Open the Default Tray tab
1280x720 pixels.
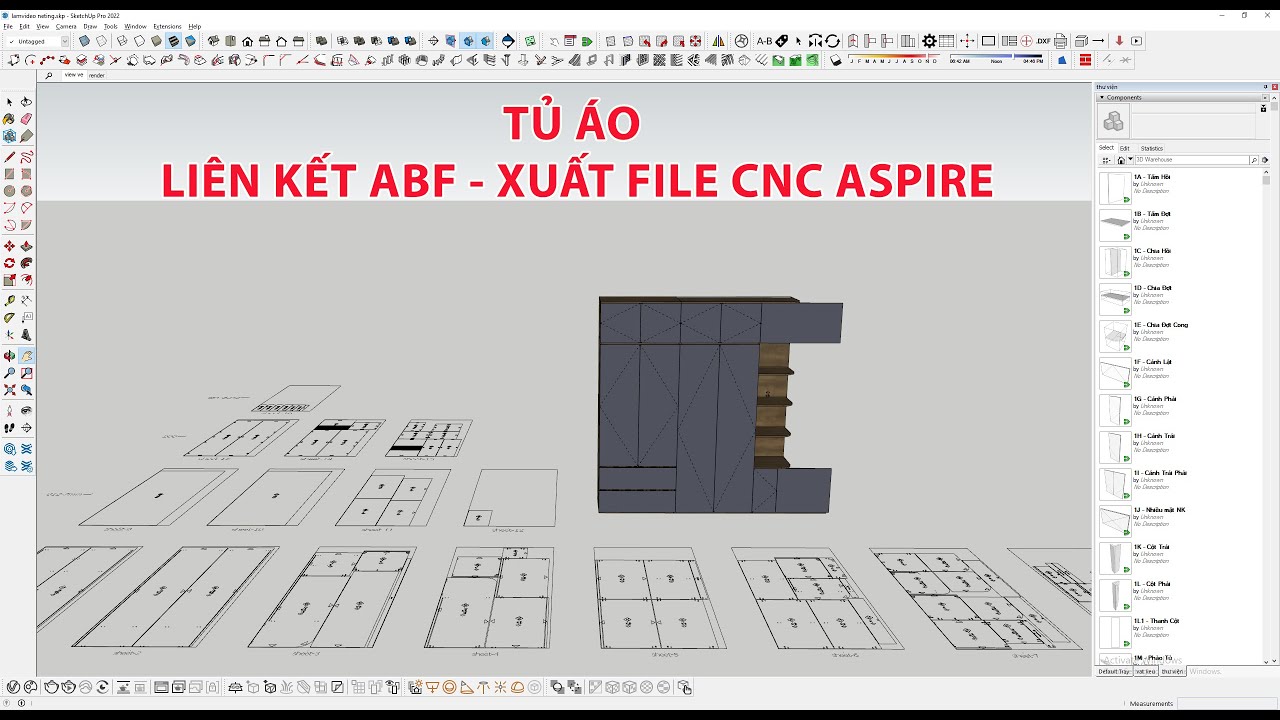point(1114,671)
